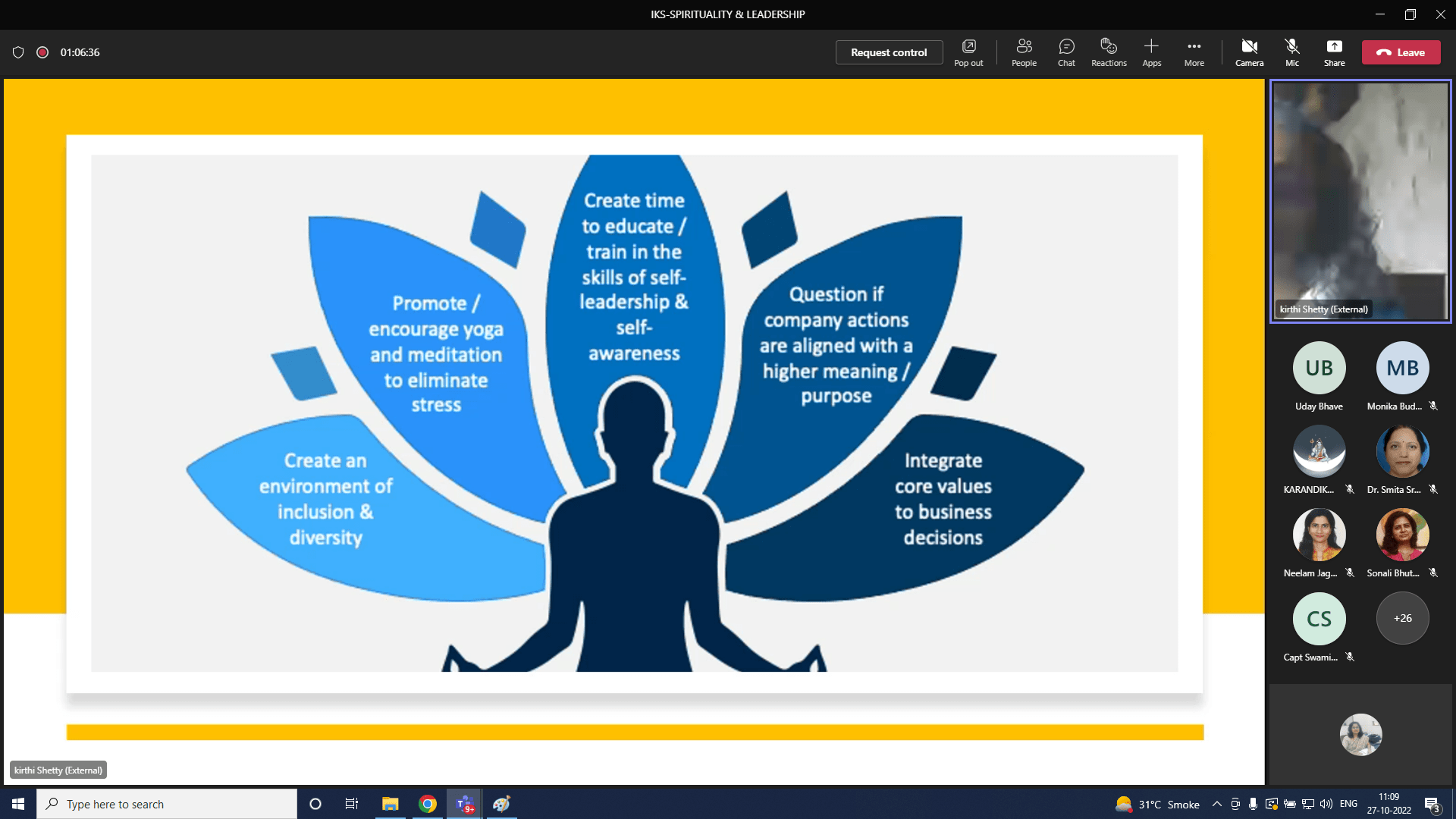Expand the +26 participants overflow
Screen dimensions: 1456x819
click(1402, 618)
